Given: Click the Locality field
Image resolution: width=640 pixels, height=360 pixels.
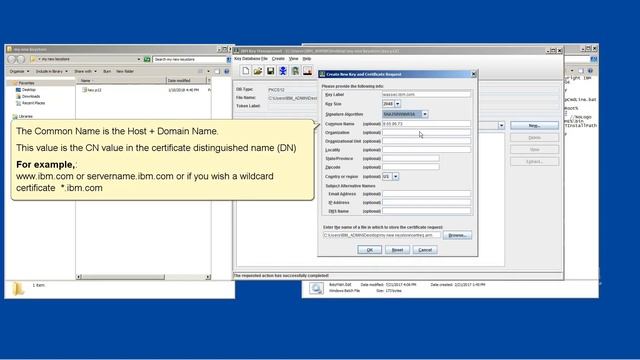Looking at the screenshot, I should [426, 150].
